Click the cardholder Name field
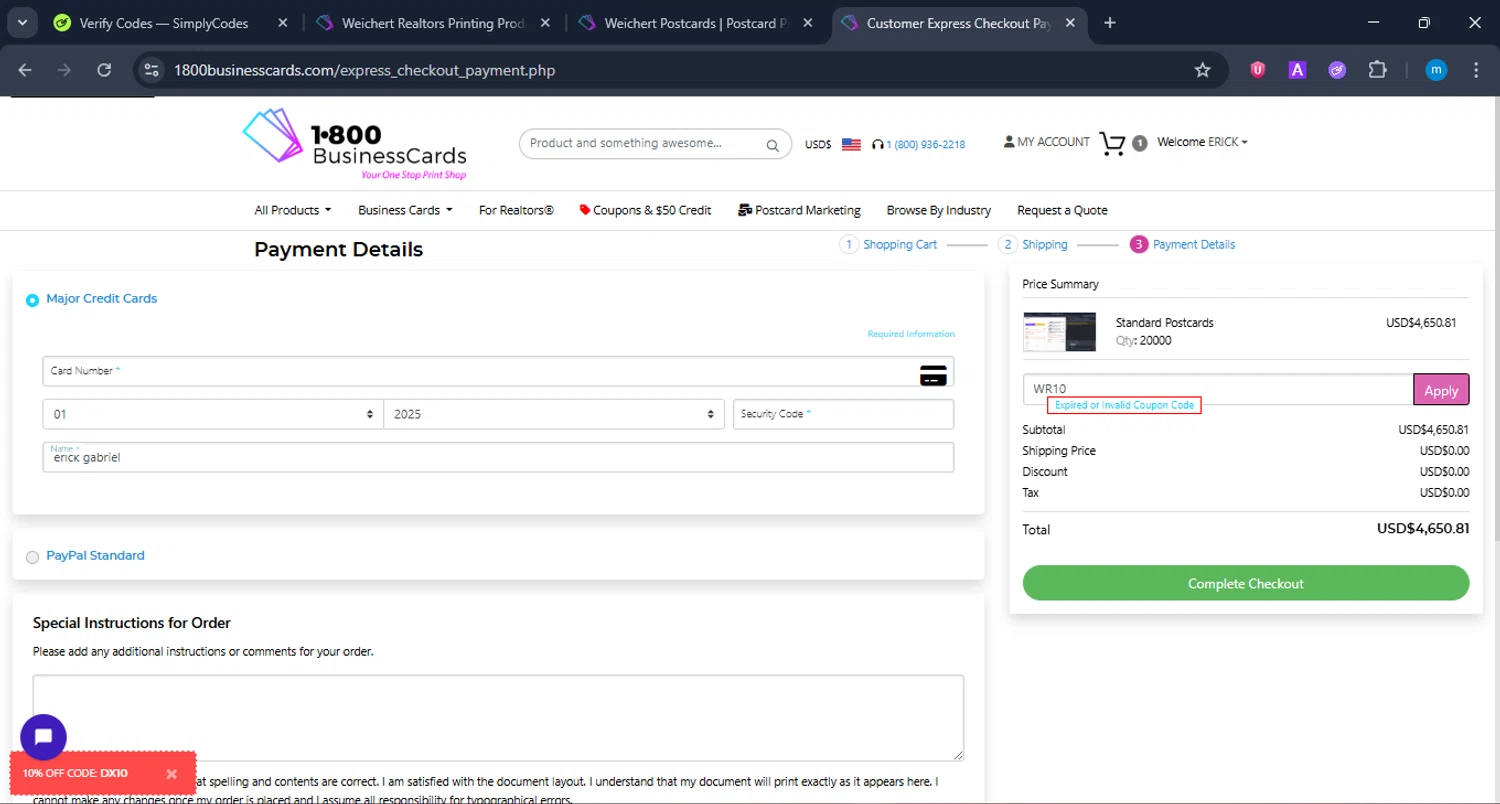Viewport: 1500px width, 804px height. (x=498, y=457)
